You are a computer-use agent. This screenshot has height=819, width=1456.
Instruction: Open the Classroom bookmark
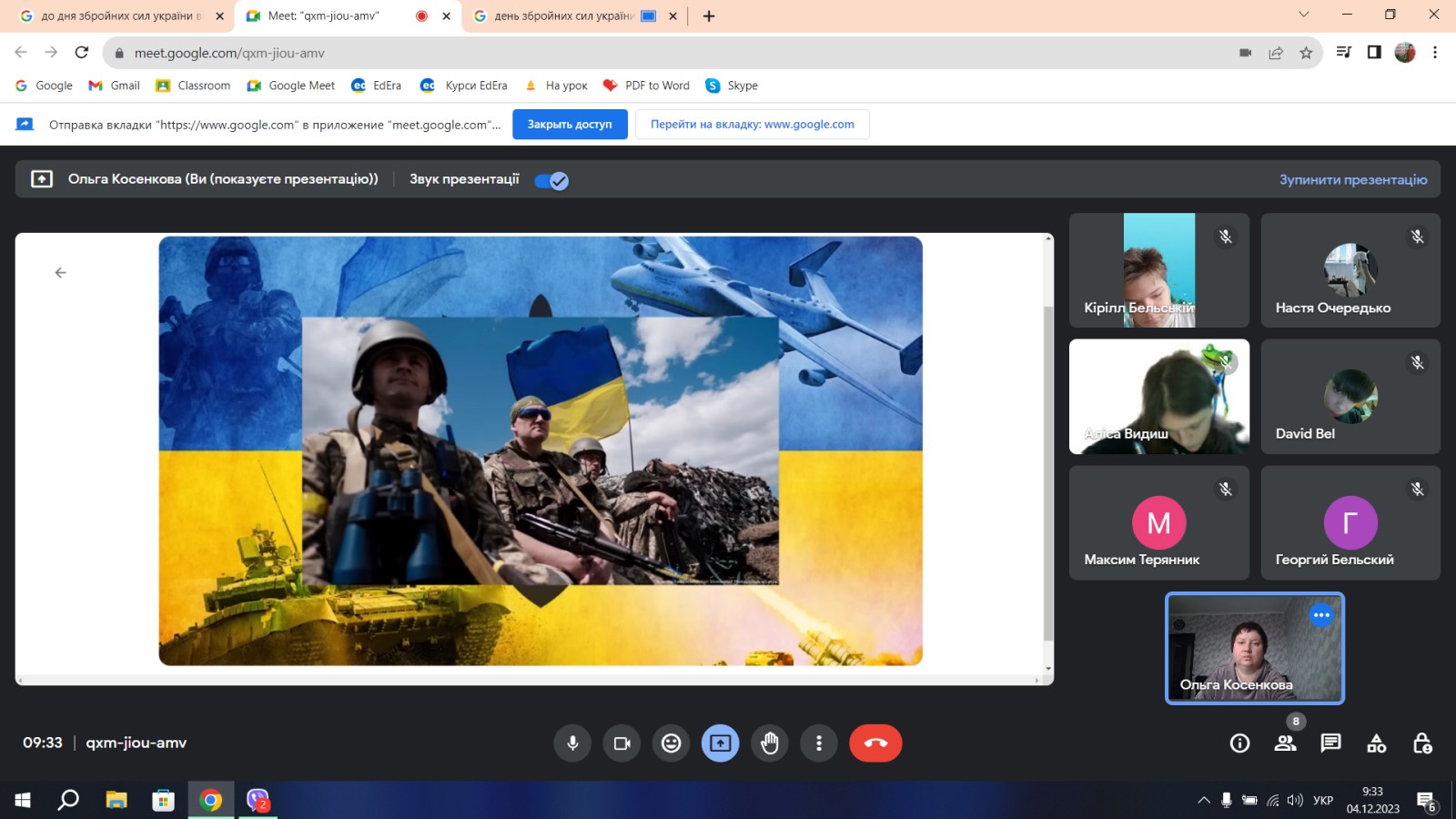pyautogui.click(x=193, y=86)
